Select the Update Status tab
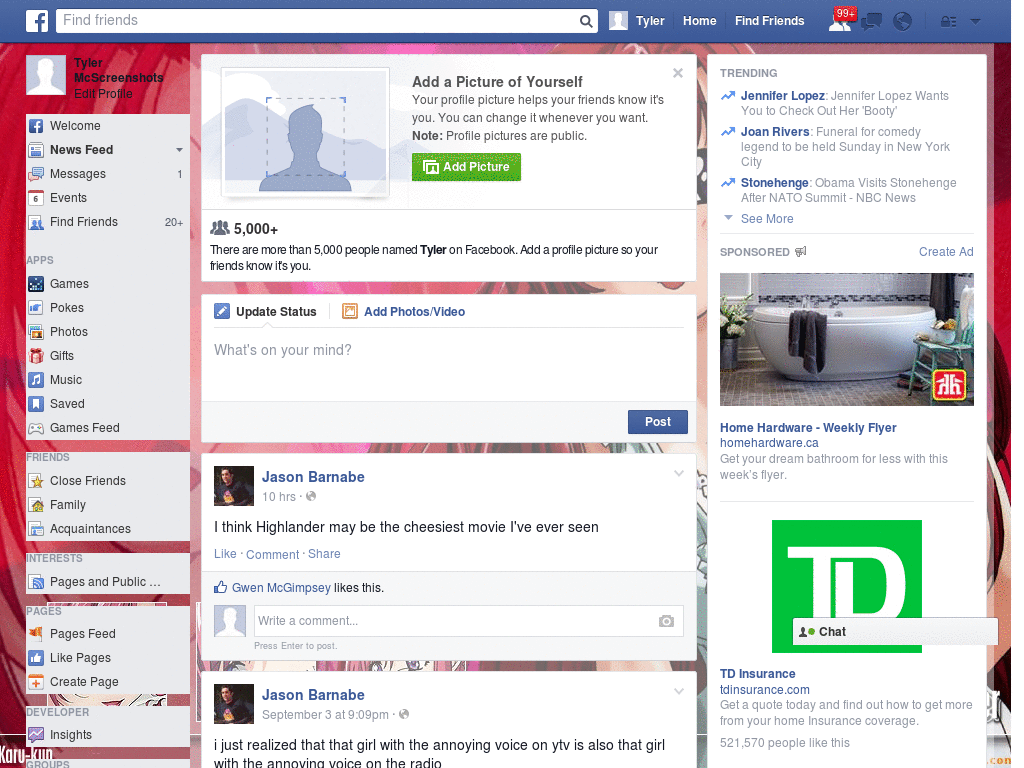Screen dimensions: 1024x768 (x=266, y=312)
